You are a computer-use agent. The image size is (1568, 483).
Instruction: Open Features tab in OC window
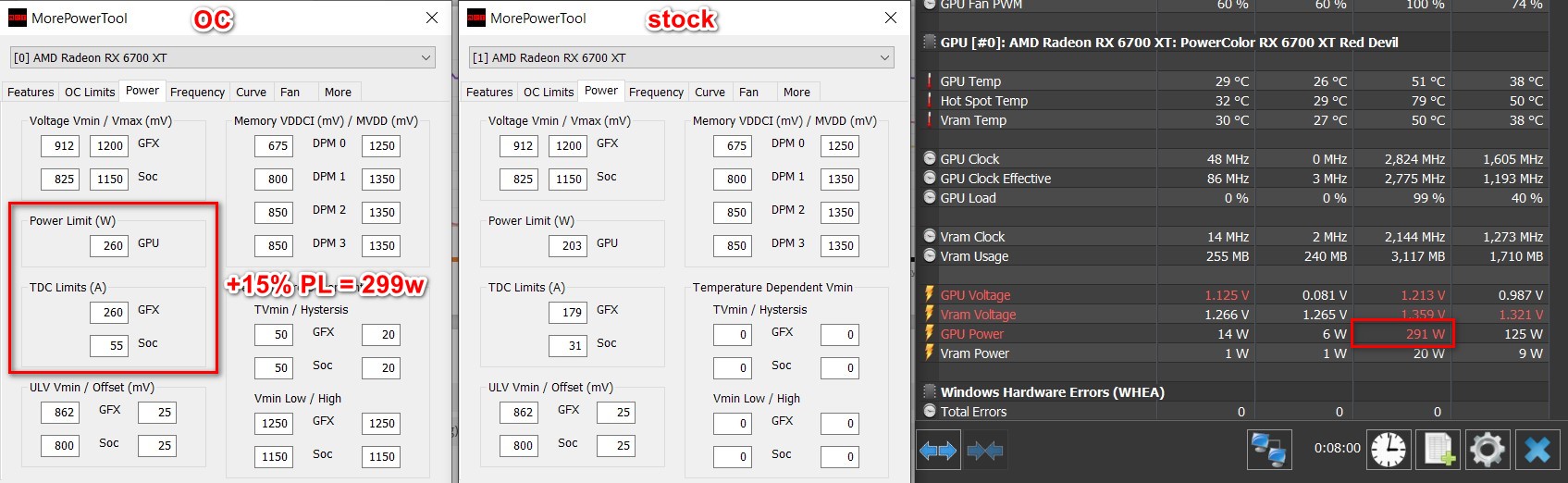click(x=31, y=92)
